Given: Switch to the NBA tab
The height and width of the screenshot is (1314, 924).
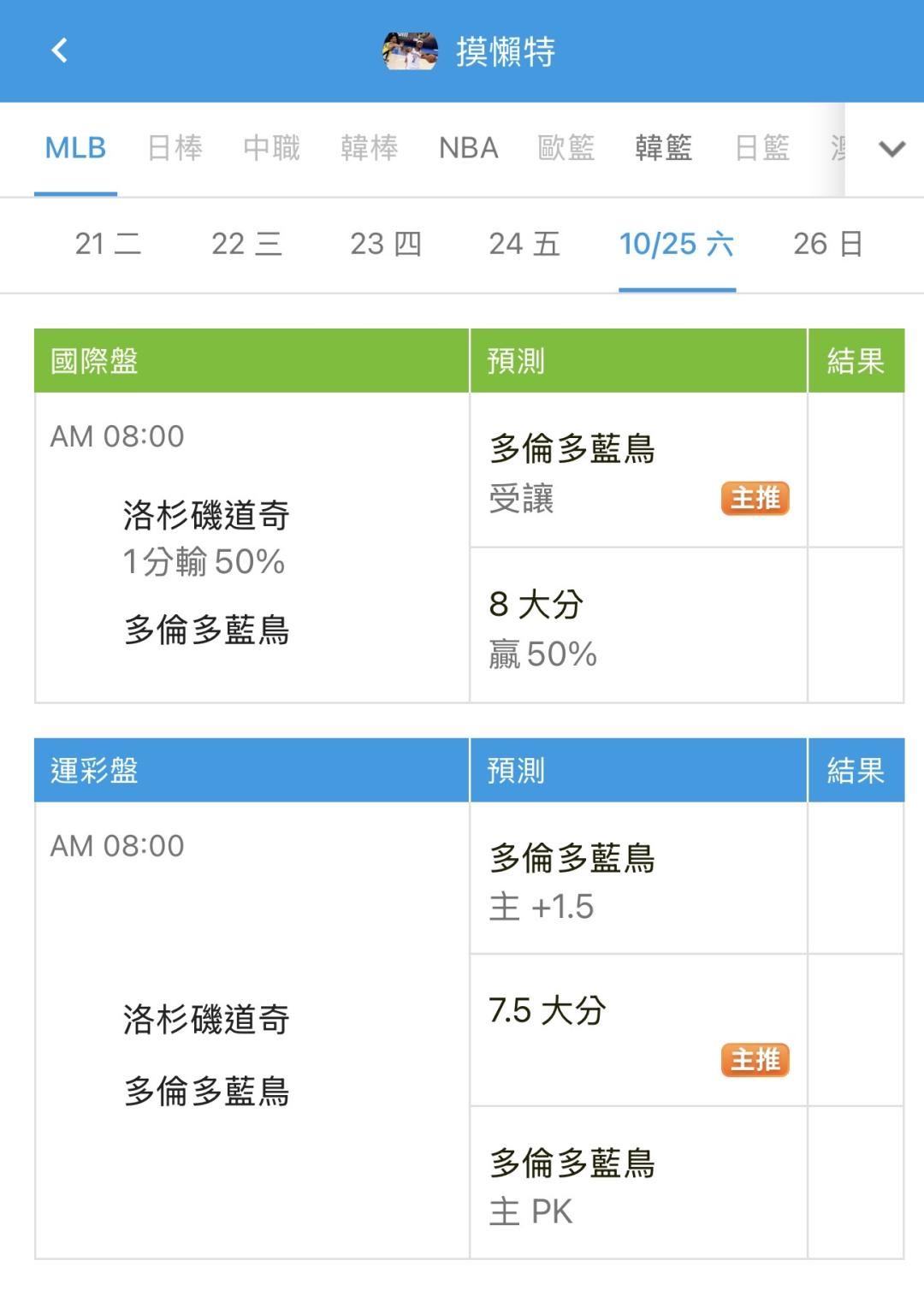Looking at the screenshot, I should pyautogui.click(x=468, y=148).
